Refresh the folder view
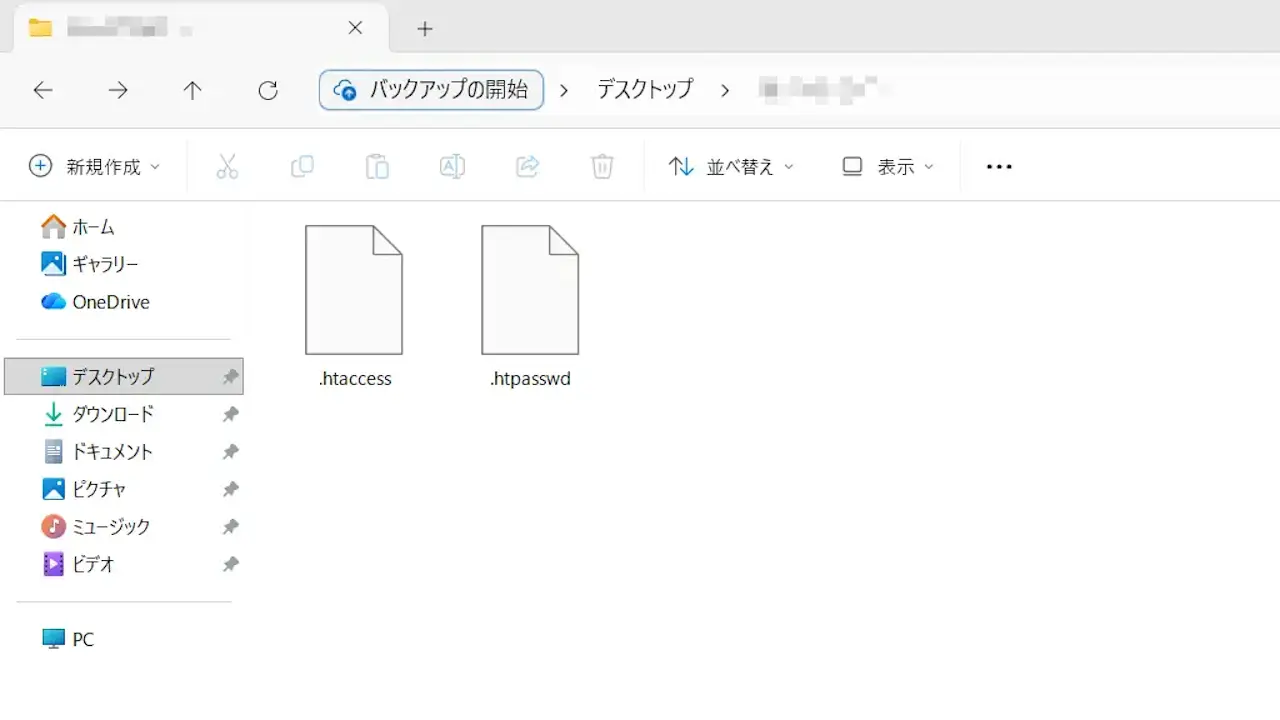The height and width of the screenshot is (720, 1280). (x=268, y=90)
